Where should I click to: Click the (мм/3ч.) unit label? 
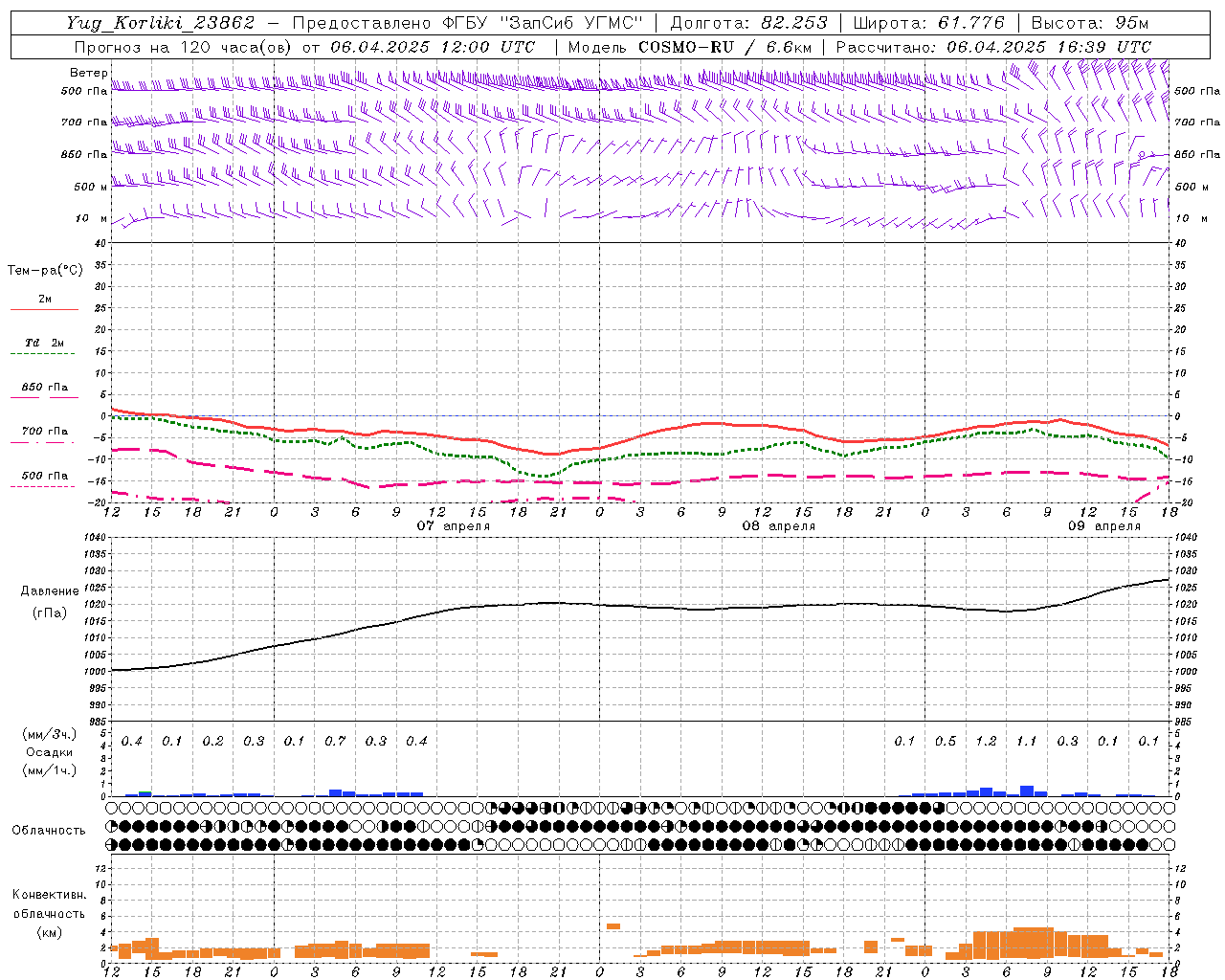point(49,734)
